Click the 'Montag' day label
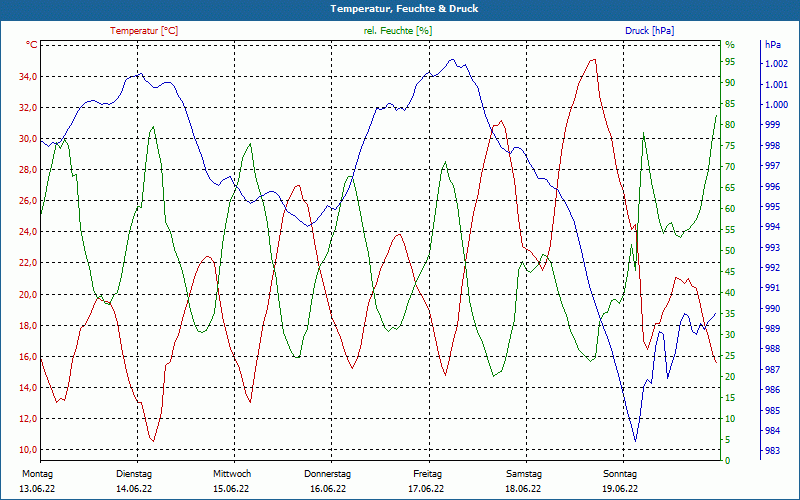This screenshot has width=800, height=500. pyautogui.click(x=37, y=474)
